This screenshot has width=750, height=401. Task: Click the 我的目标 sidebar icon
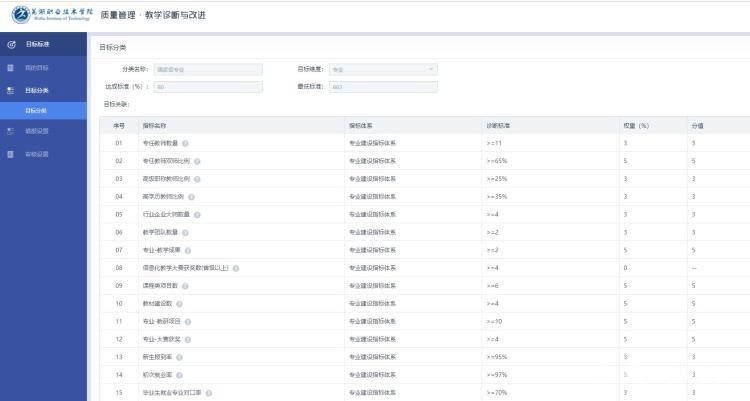11,67
